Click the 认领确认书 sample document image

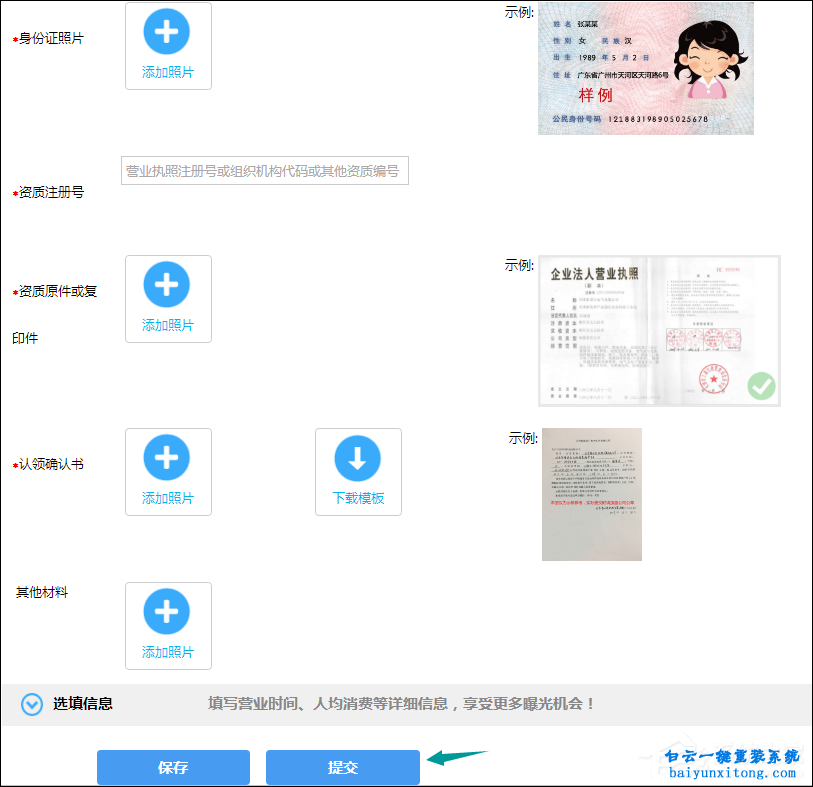[x=592, y=494]
